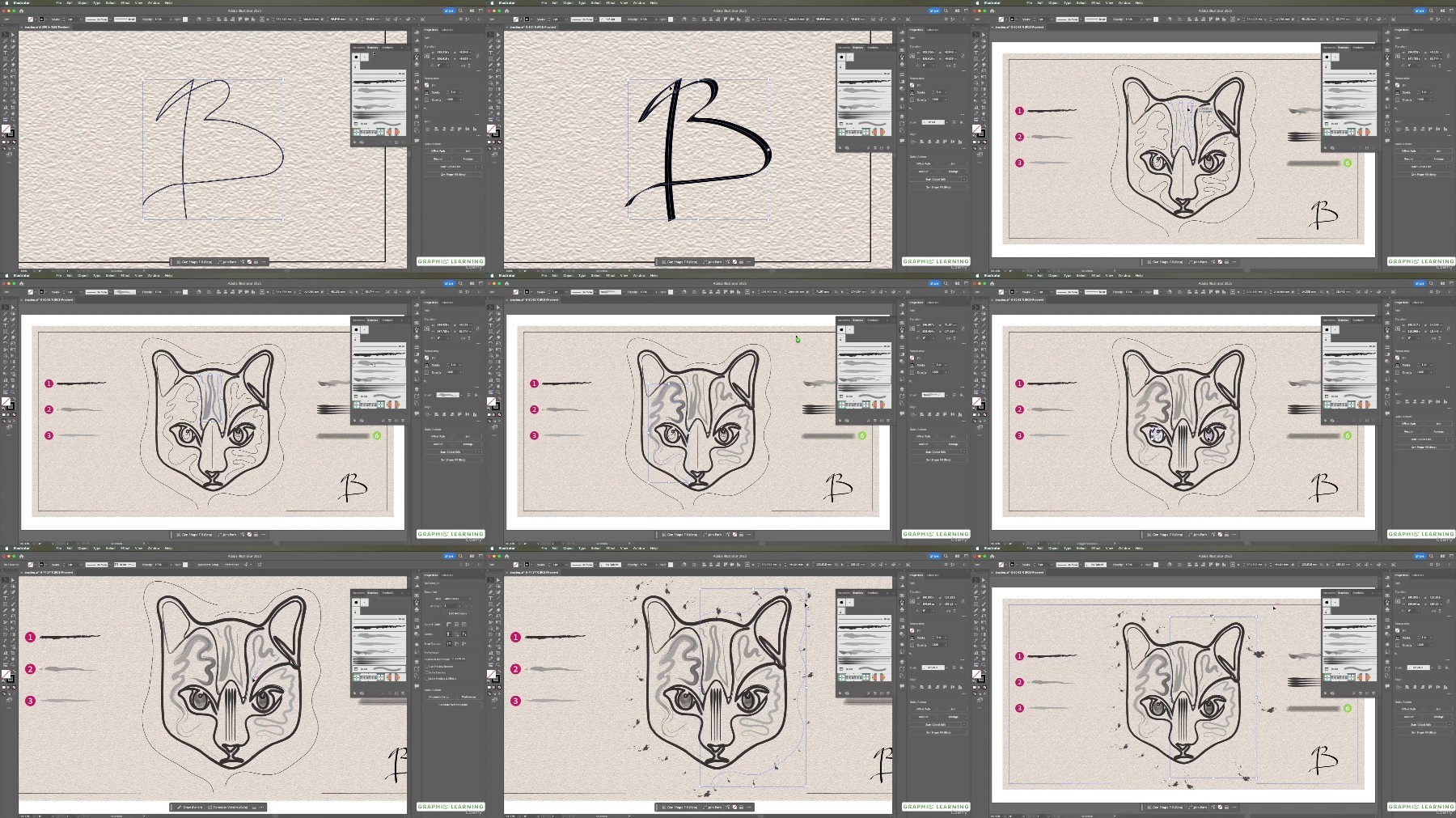Choose the Zoom tool in bold brushed B frame
Image resolution: width=1456 pixels, height=818 pixels.
click(x=498, y=120)
